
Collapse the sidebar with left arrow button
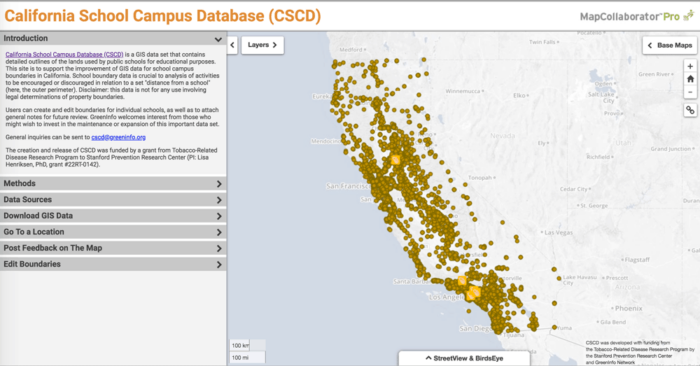click(232, 45)
